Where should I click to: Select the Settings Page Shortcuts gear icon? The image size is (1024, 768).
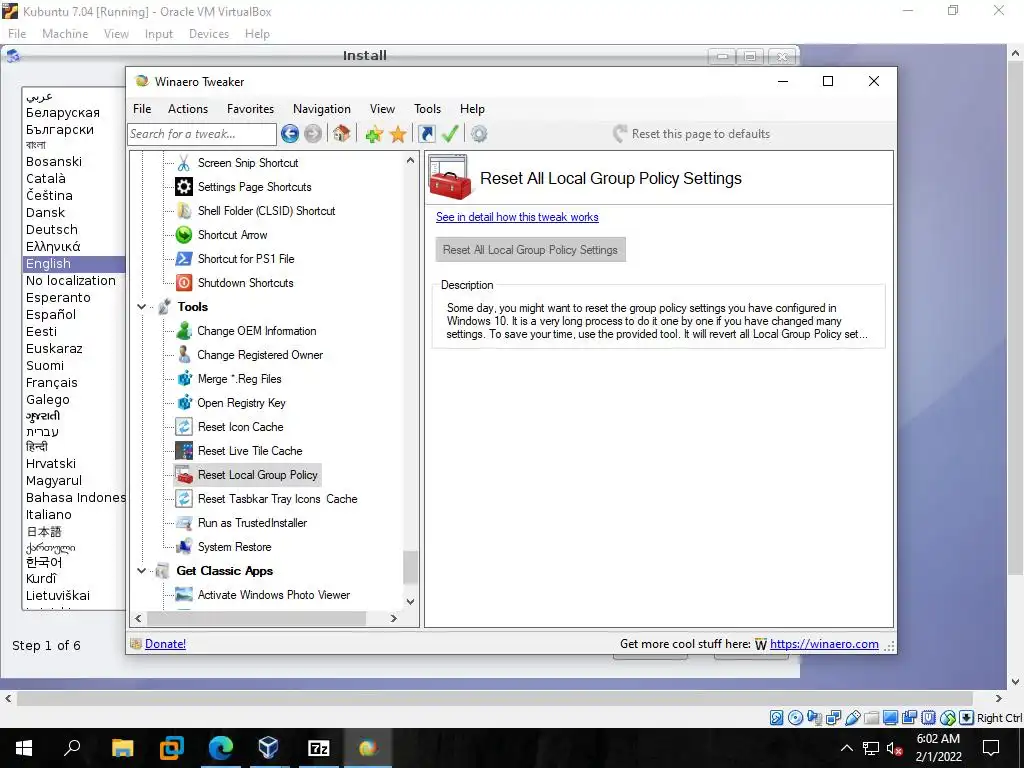tap(184, 187)
